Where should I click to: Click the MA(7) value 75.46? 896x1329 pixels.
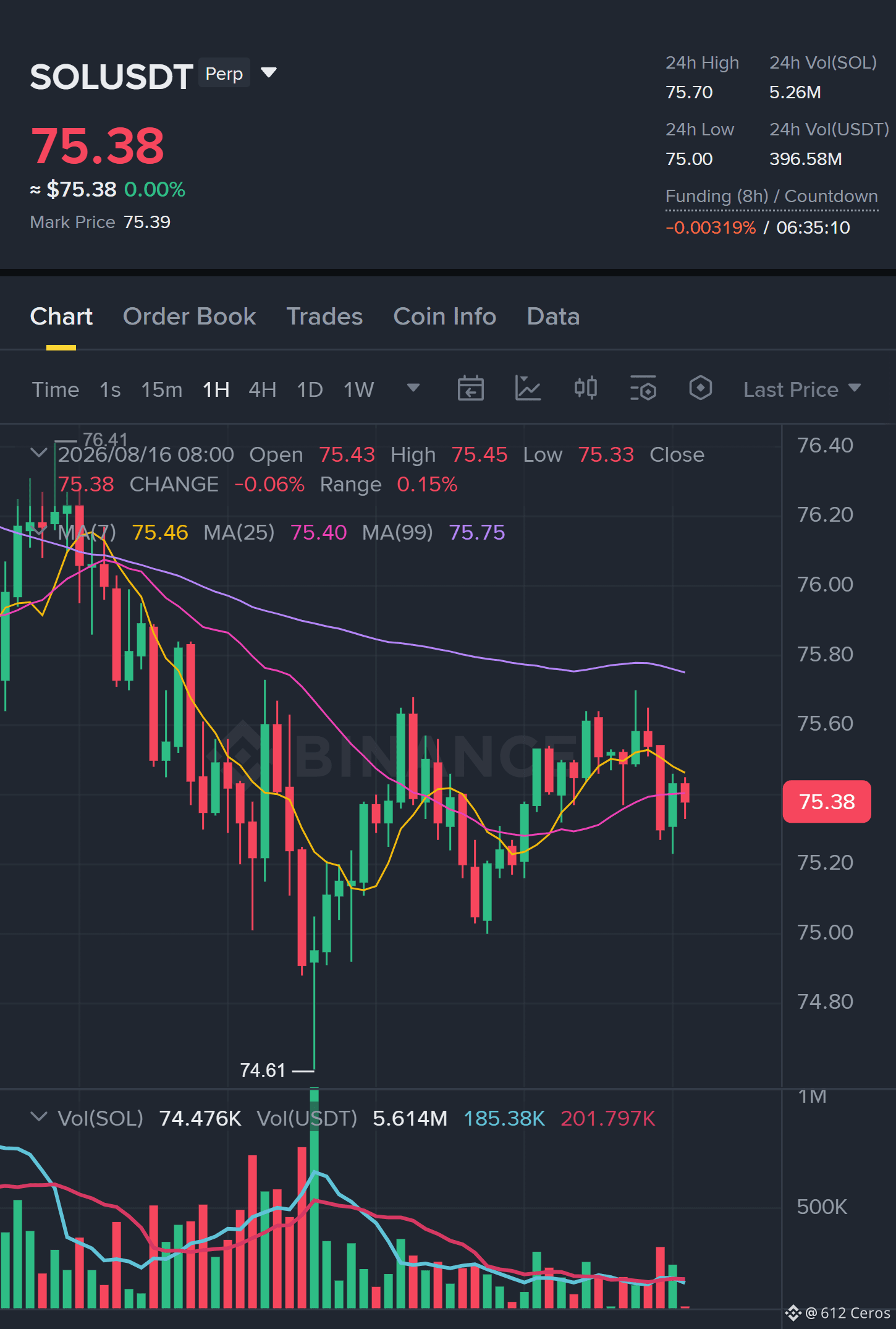point(160,532)
